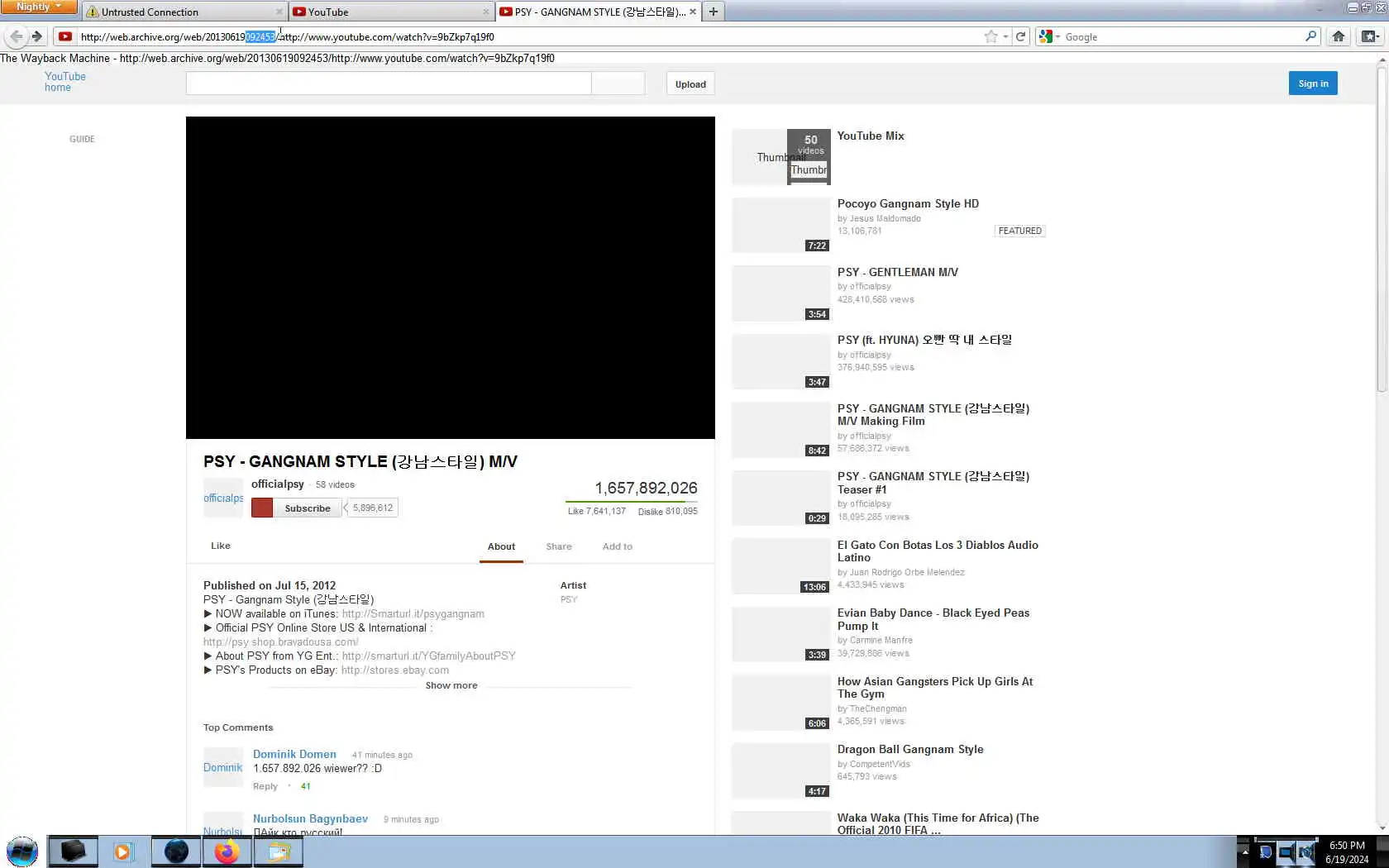This screenshot has height=868, width=1389.
Task: Launch Windows Media Player from the taskbar
Action: click(x=123, y=851)
